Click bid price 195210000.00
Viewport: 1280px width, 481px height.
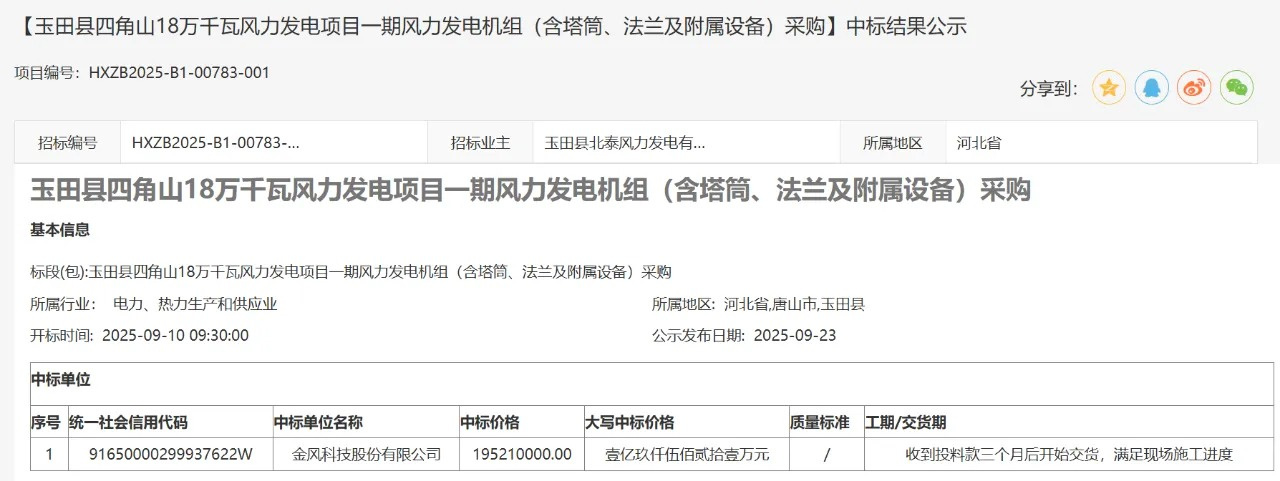522,454
